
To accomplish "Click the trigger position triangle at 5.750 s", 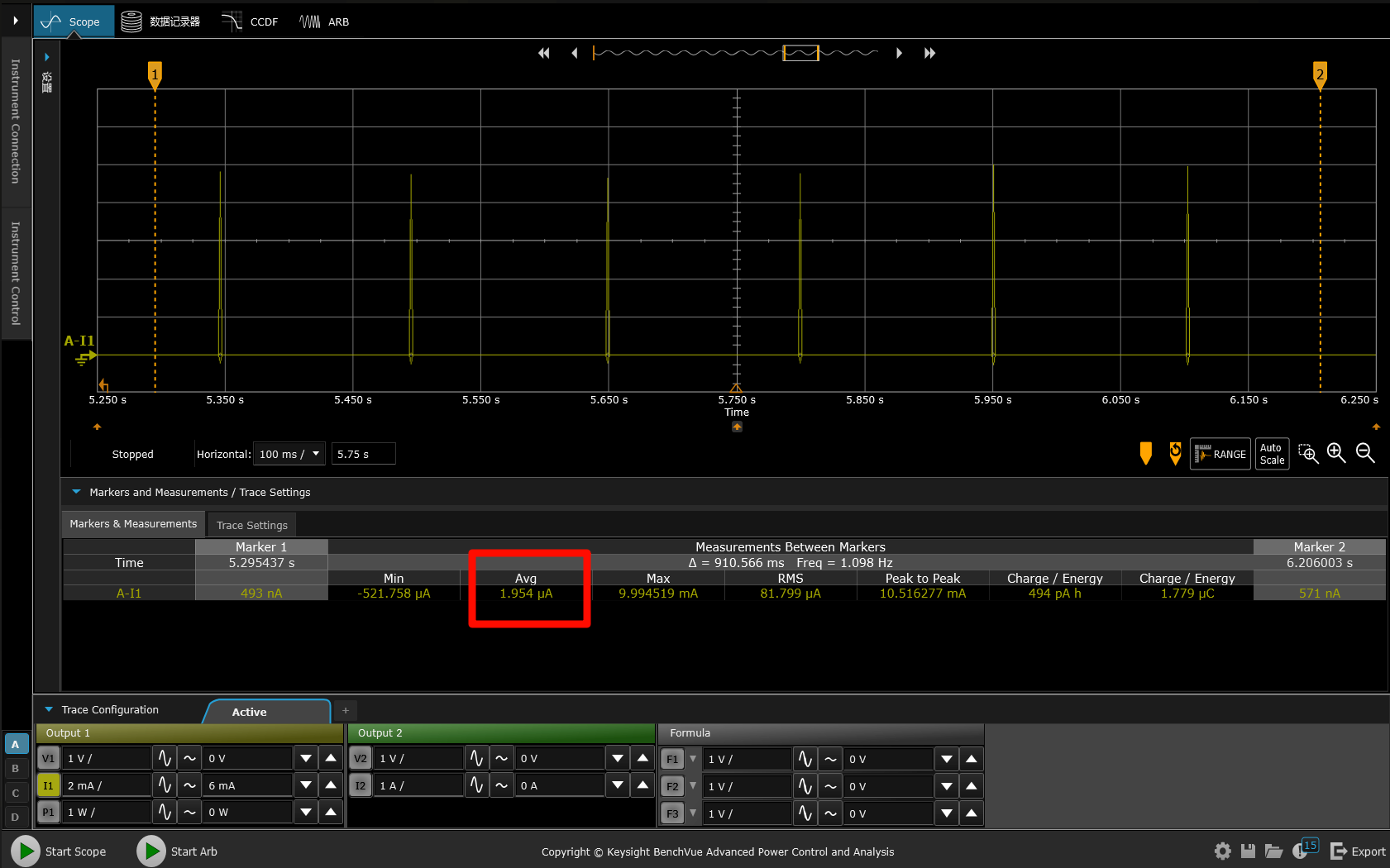I will point(736,387).
